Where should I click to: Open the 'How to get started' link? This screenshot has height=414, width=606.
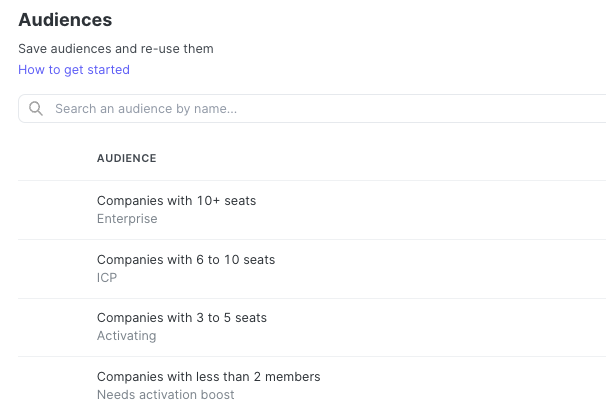74,70
